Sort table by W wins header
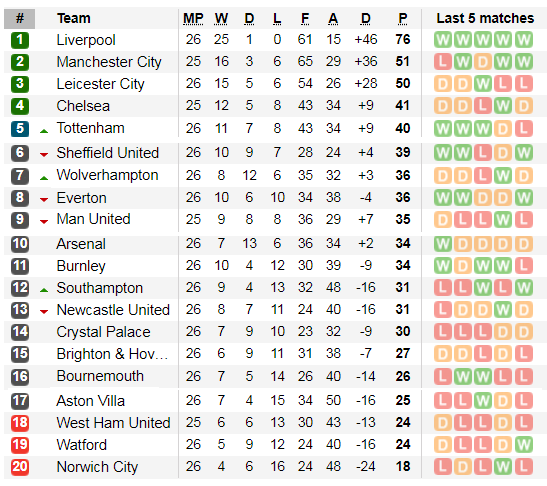This screenshot has height=486, width=547. coord(221,18)
